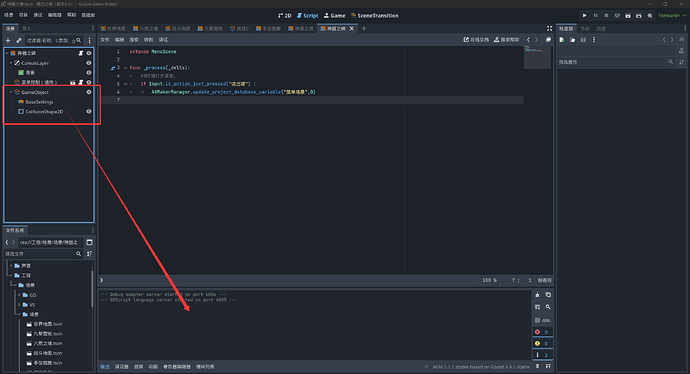Toggle visibility of 背景 node
The image size is (690, 374).
(x=88, y=73)
